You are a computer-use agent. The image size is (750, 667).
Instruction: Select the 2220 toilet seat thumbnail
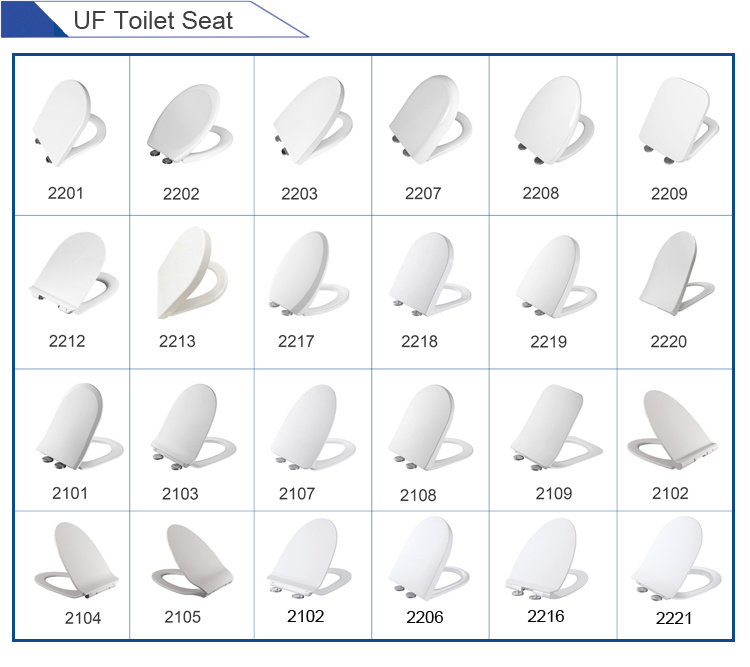(676, 273)
